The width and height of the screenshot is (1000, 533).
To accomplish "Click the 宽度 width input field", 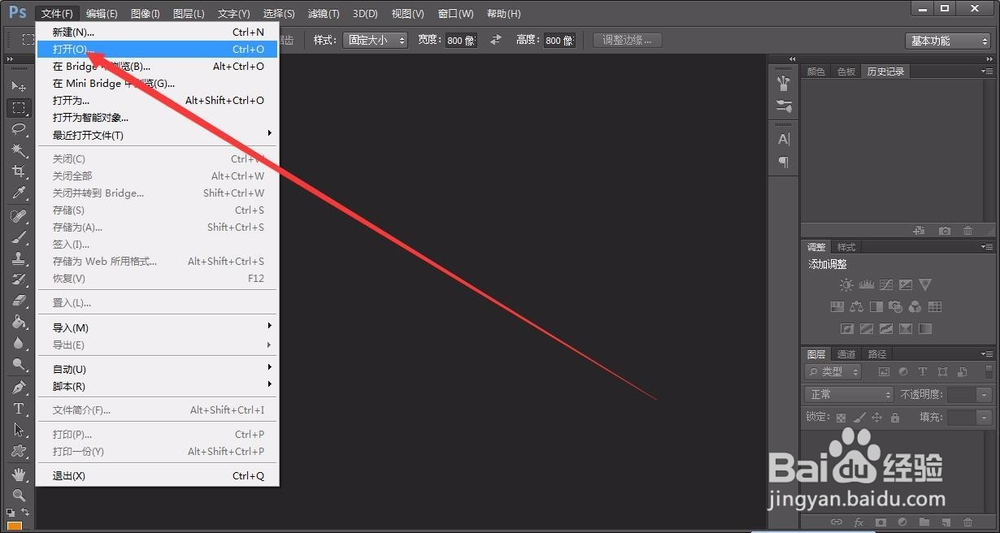I will (x=461, y=40).
